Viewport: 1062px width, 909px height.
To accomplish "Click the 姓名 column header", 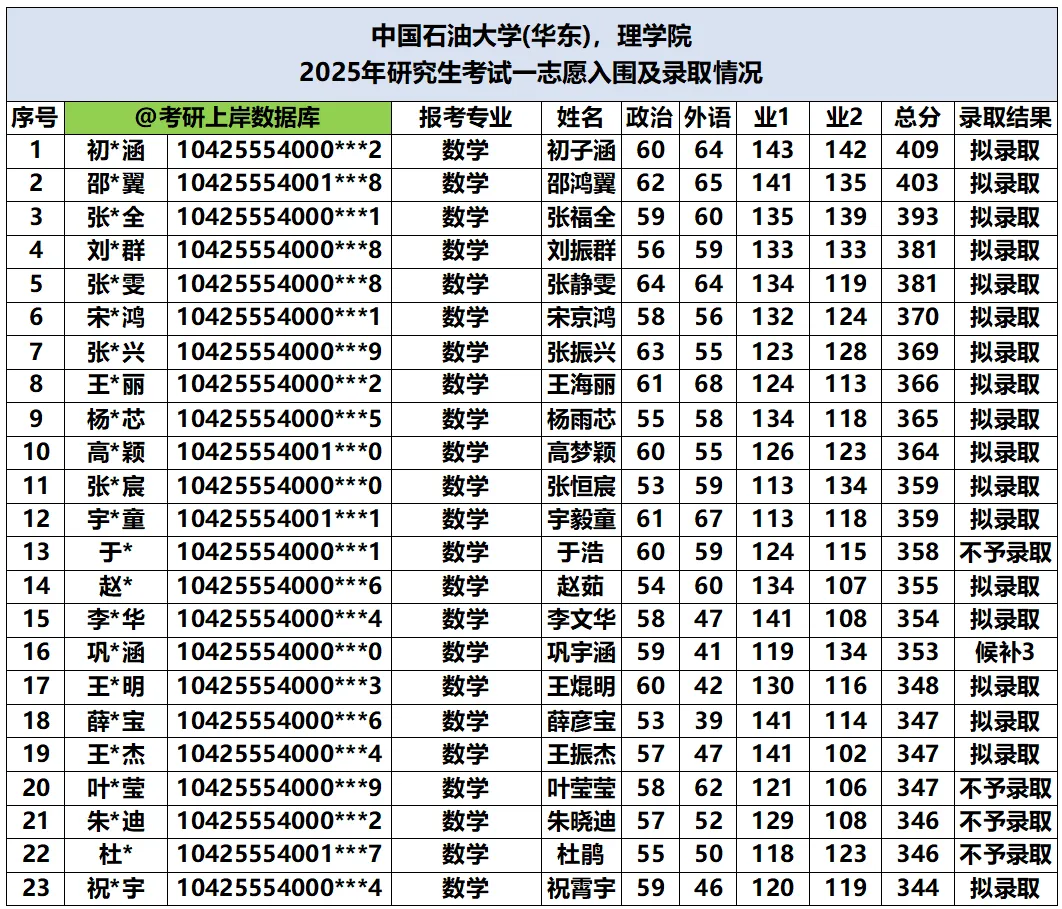I will click(x=581, y=118).
